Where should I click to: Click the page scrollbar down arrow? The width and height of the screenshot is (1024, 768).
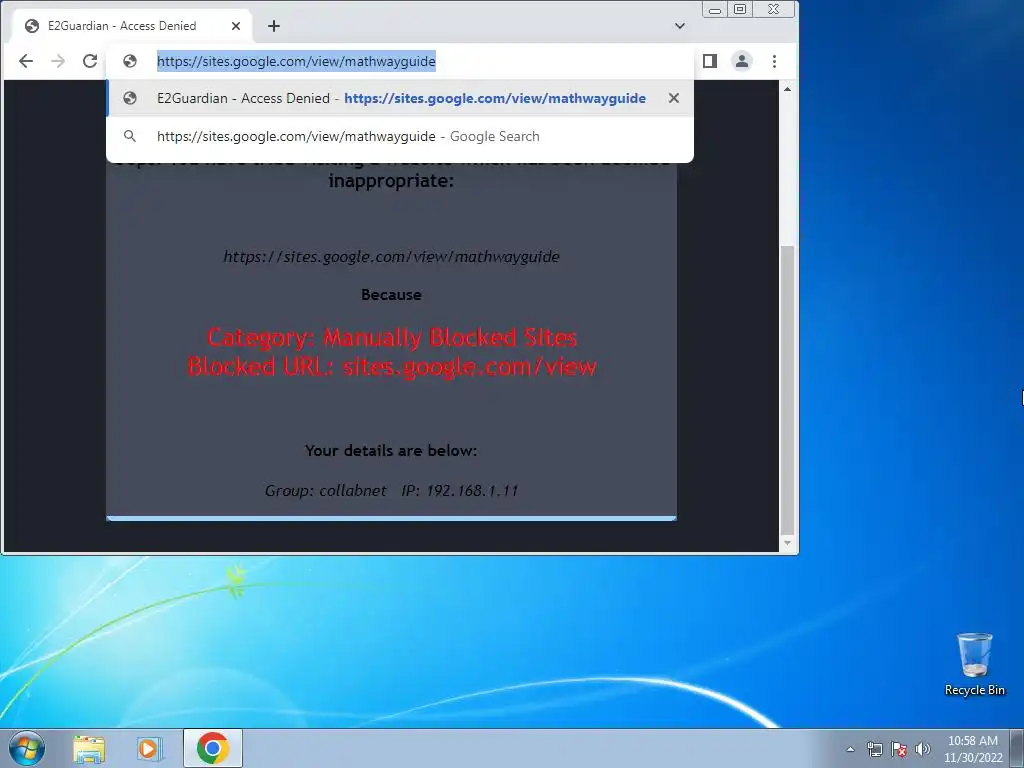pos(788,543)
